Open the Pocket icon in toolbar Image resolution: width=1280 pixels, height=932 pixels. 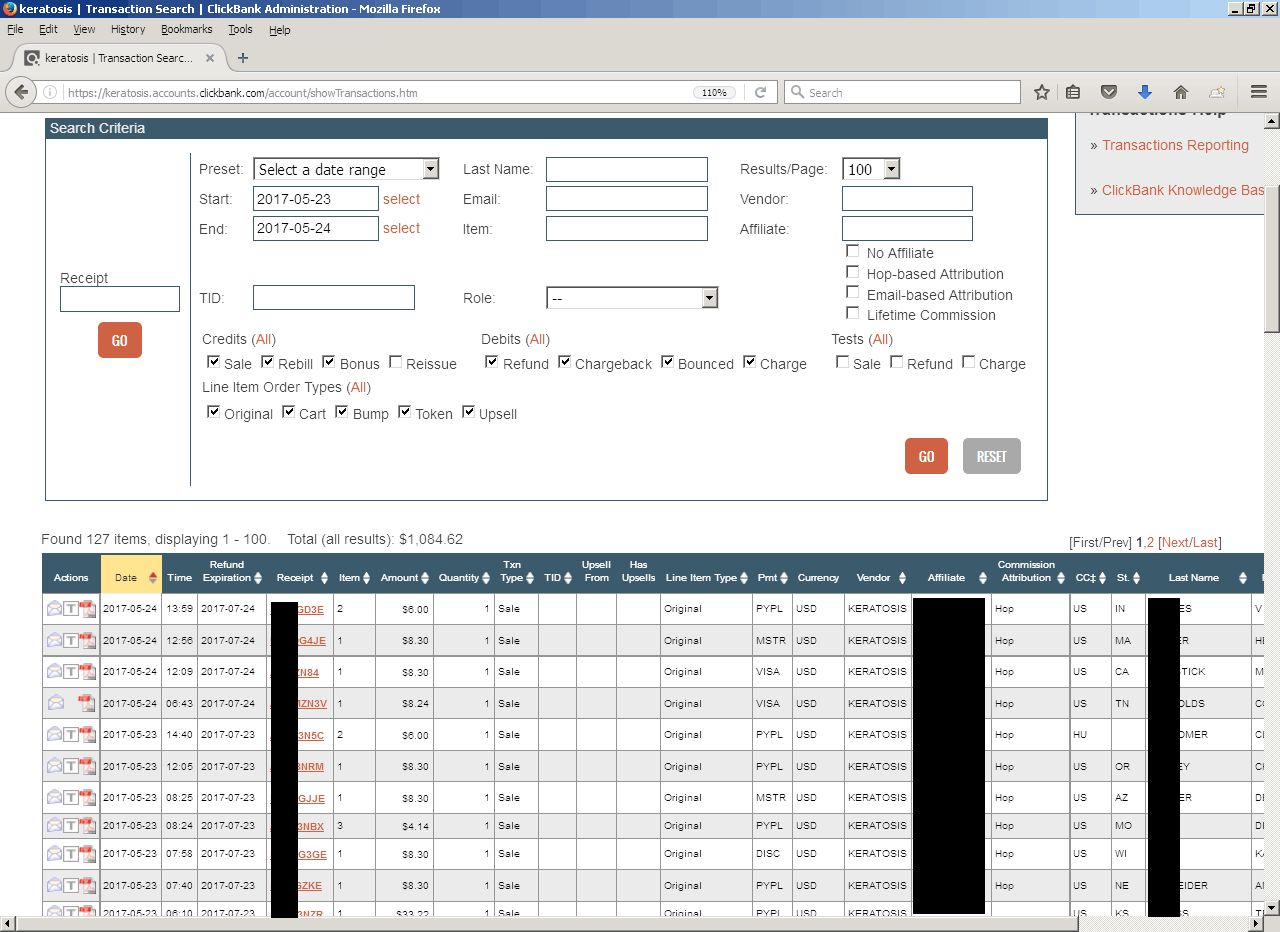[x=1108, y=92]
